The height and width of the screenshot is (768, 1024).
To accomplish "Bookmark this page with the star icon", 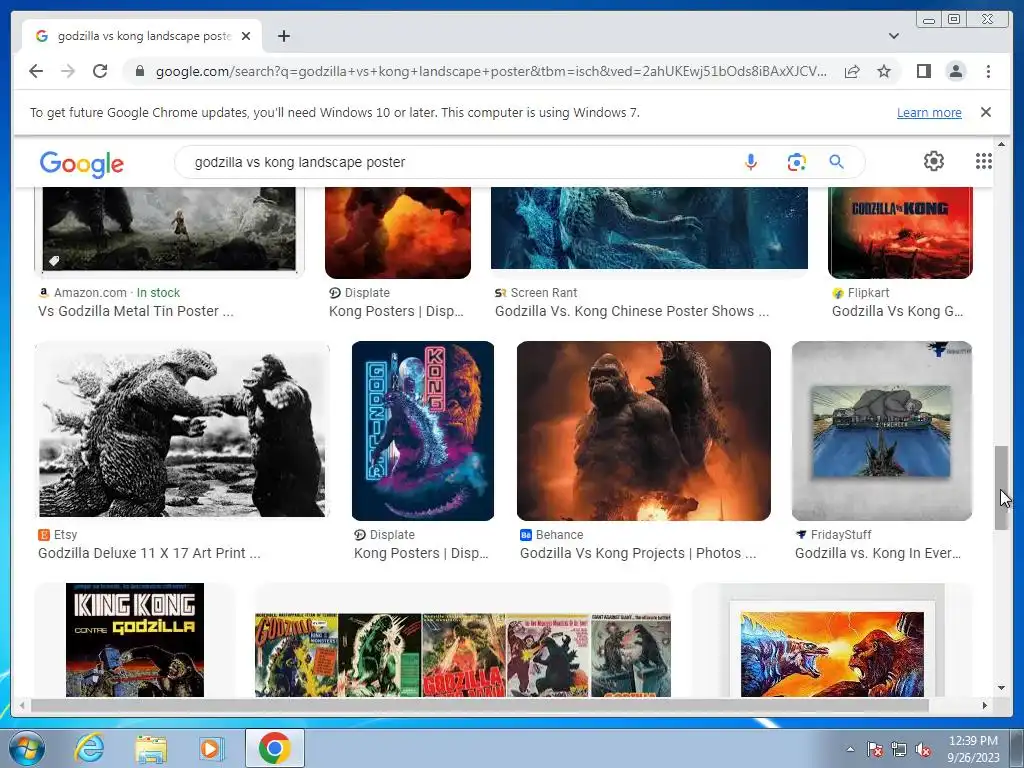I will pos(884,71).
